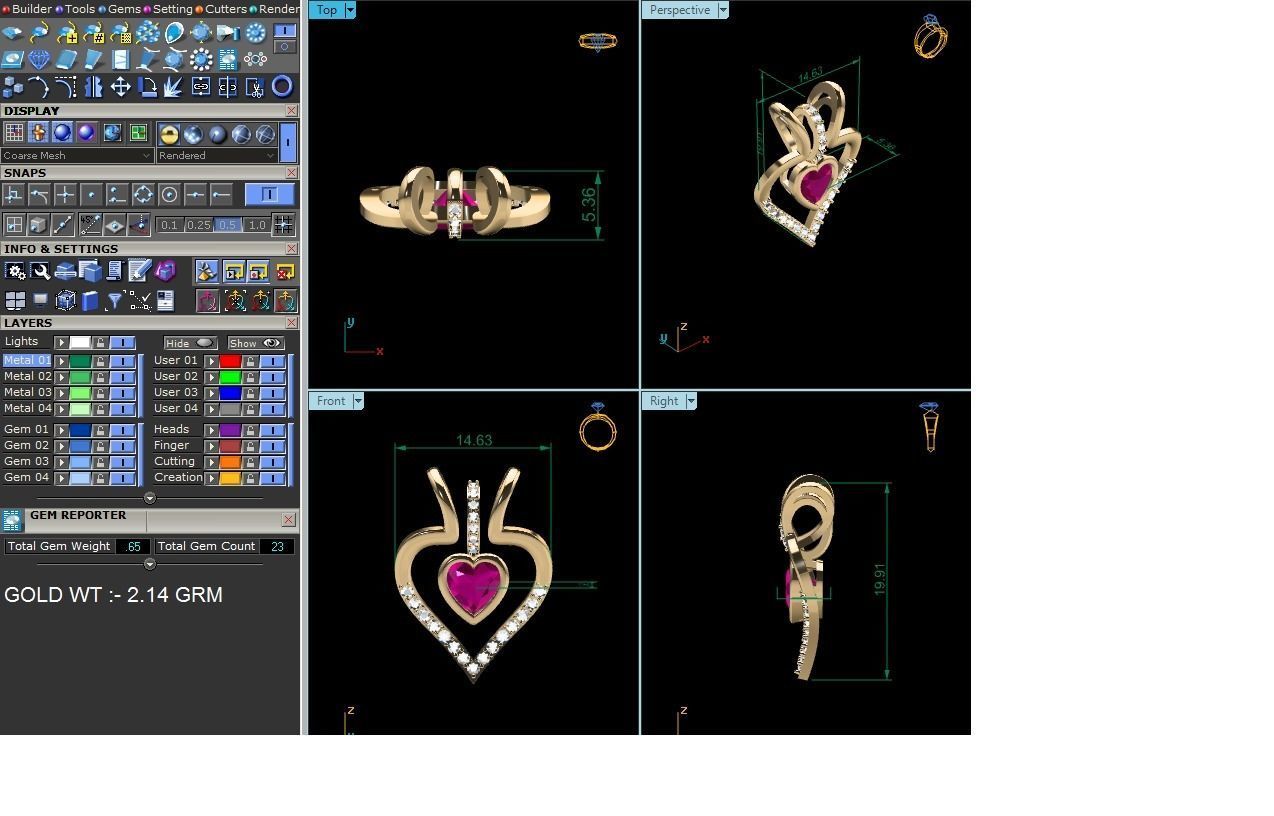The height and width of the screenshot is (816, 1274).
Task: Select the three cubes array tool
Action: pyautogui.click(x=13, y=88)
